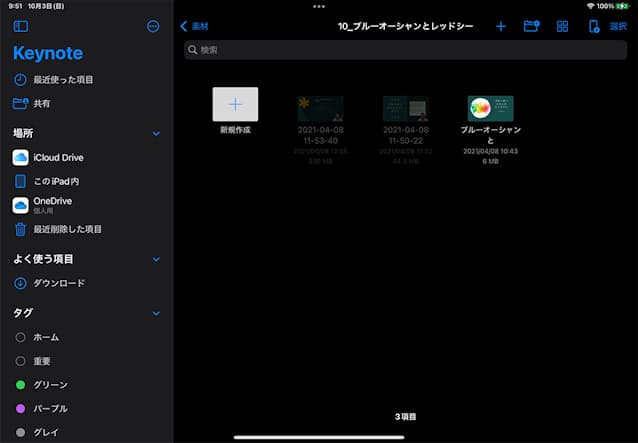Open the ダウンロード favorites folder
The image size is (638, 443).
[x=57, y=283]
